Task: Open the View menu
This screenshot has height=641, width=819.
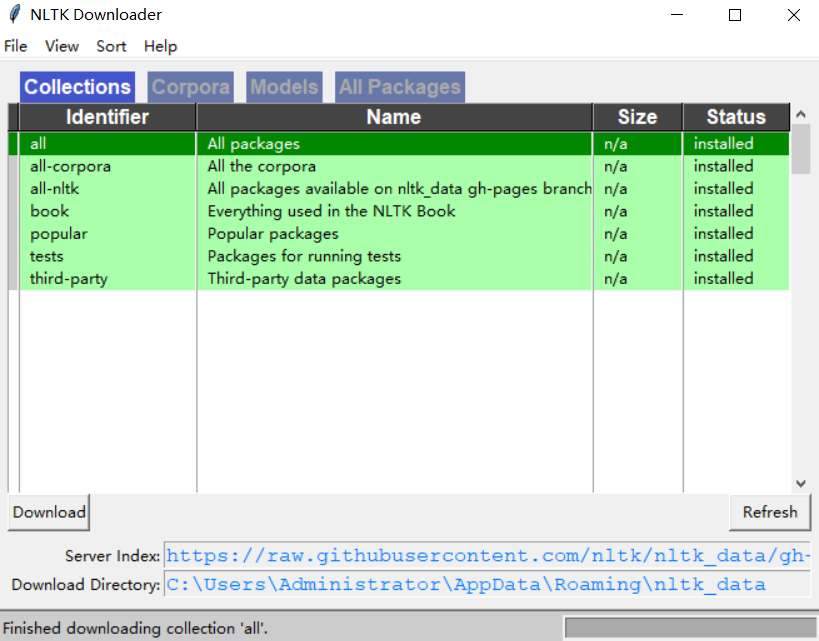Action: [61, 46]
